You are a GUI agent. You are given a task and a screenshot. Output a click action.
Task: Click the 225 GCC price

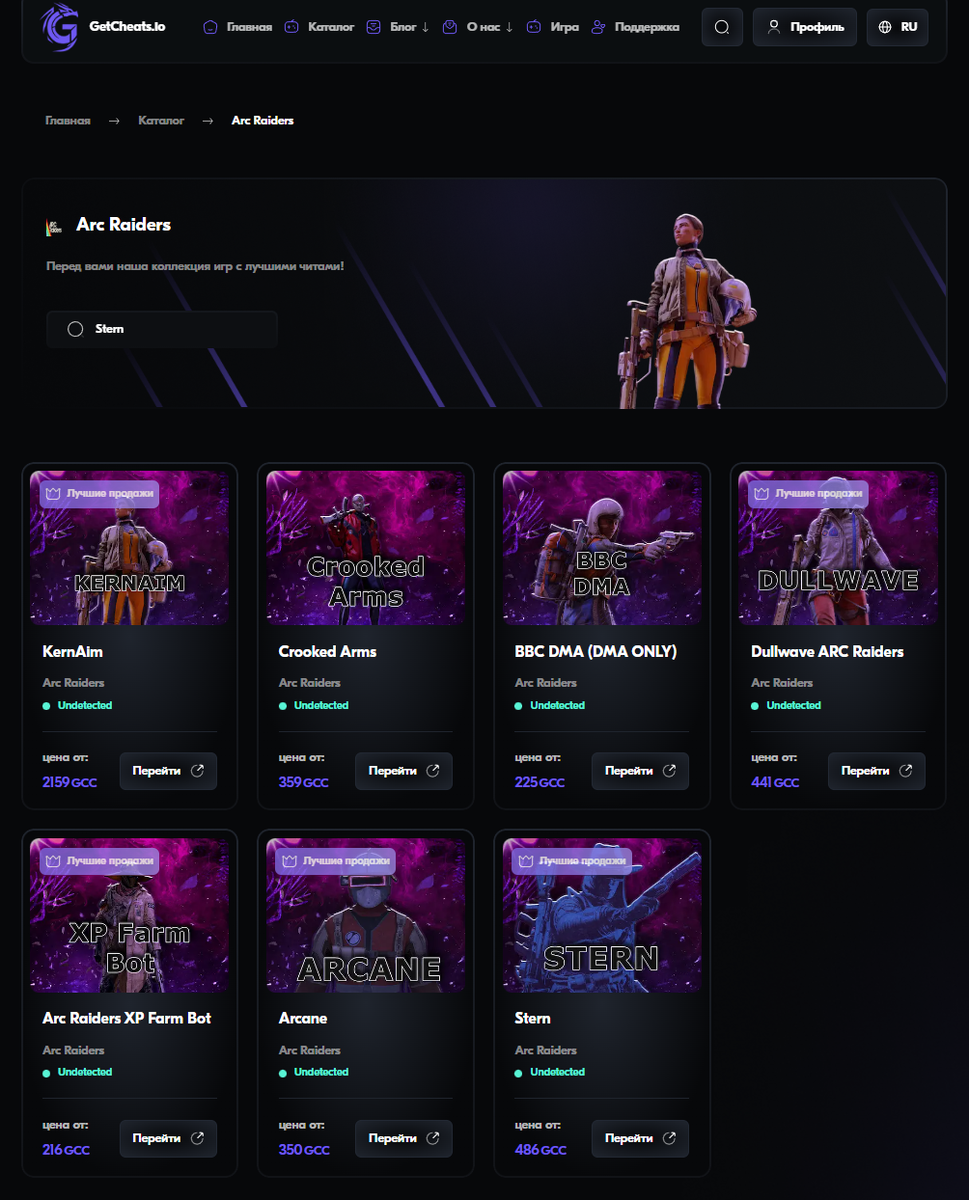click(x=539, y=783)
